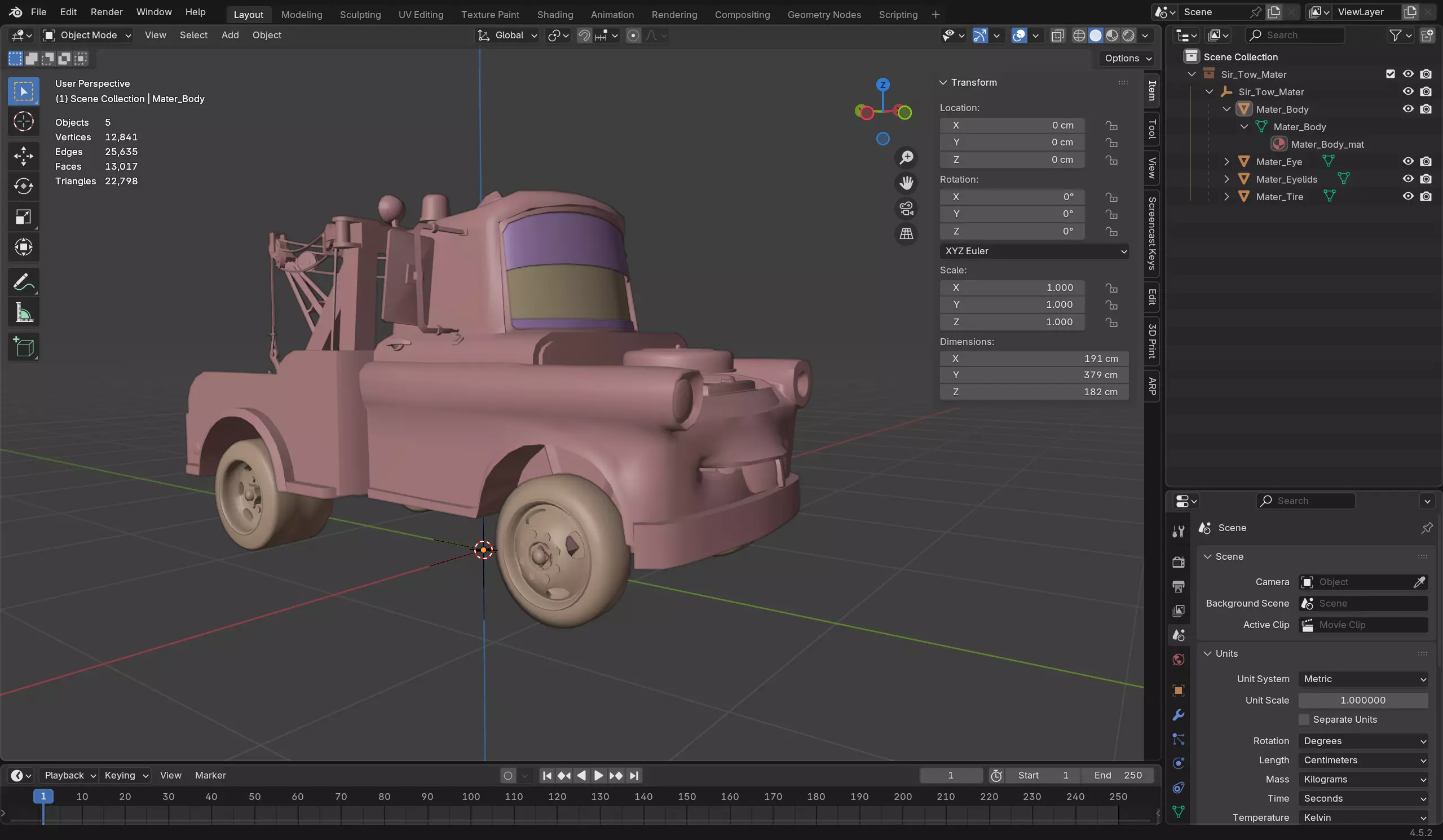This screenshot has width=1443, height=840.
Task: Collapse the Units panel
Action: pos(1207,653)
